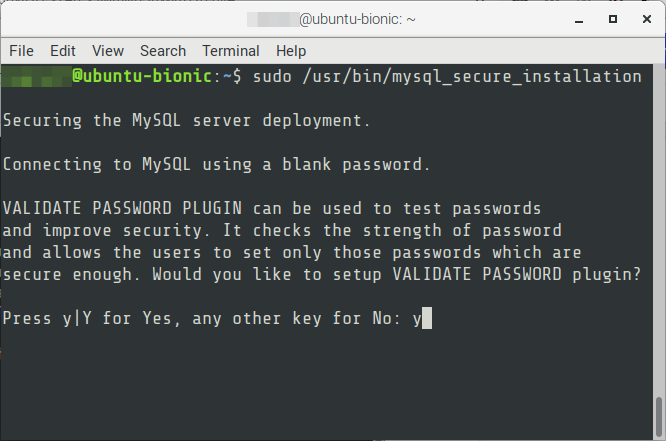Open the Help menu
The width and height of the screenshot is (666, 441).
(x=291, y=51)
